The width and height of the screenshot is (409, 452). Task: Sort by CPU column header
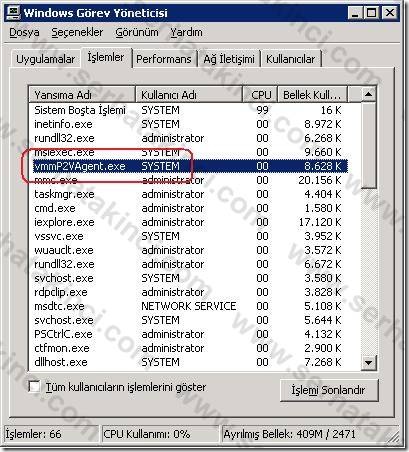tap(260, 95)
